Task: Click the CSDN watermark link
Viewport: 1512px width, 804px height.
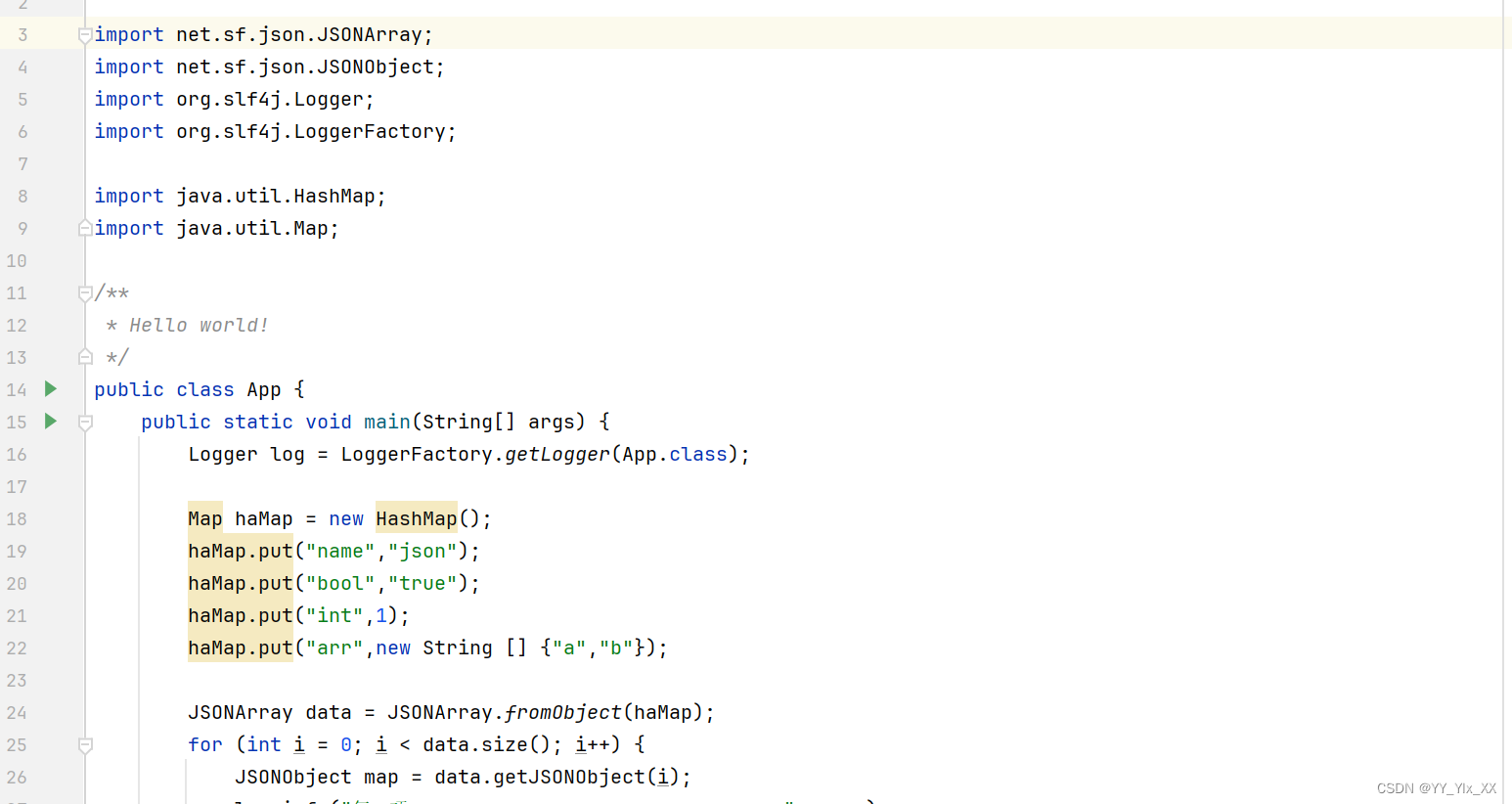Action: point(1437,788)
